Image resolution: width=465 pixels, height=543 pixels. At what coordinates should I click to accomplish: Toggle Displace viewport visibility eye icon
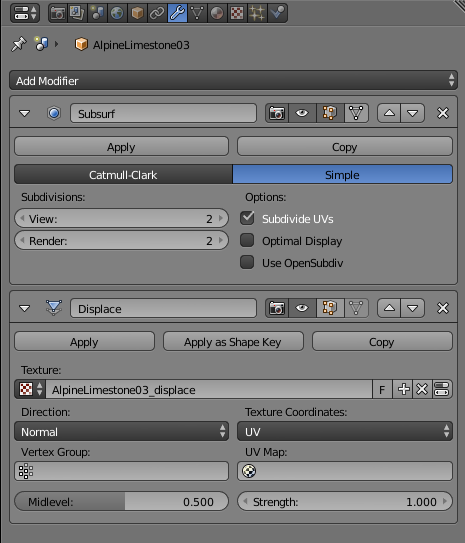[x=302, y=308]
